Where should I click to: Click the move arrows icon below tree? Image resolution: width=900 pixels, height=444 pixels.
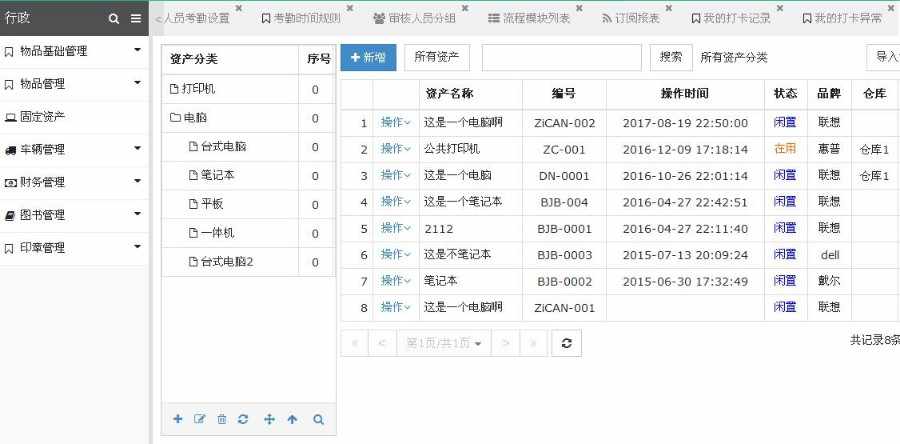point(269,419)
